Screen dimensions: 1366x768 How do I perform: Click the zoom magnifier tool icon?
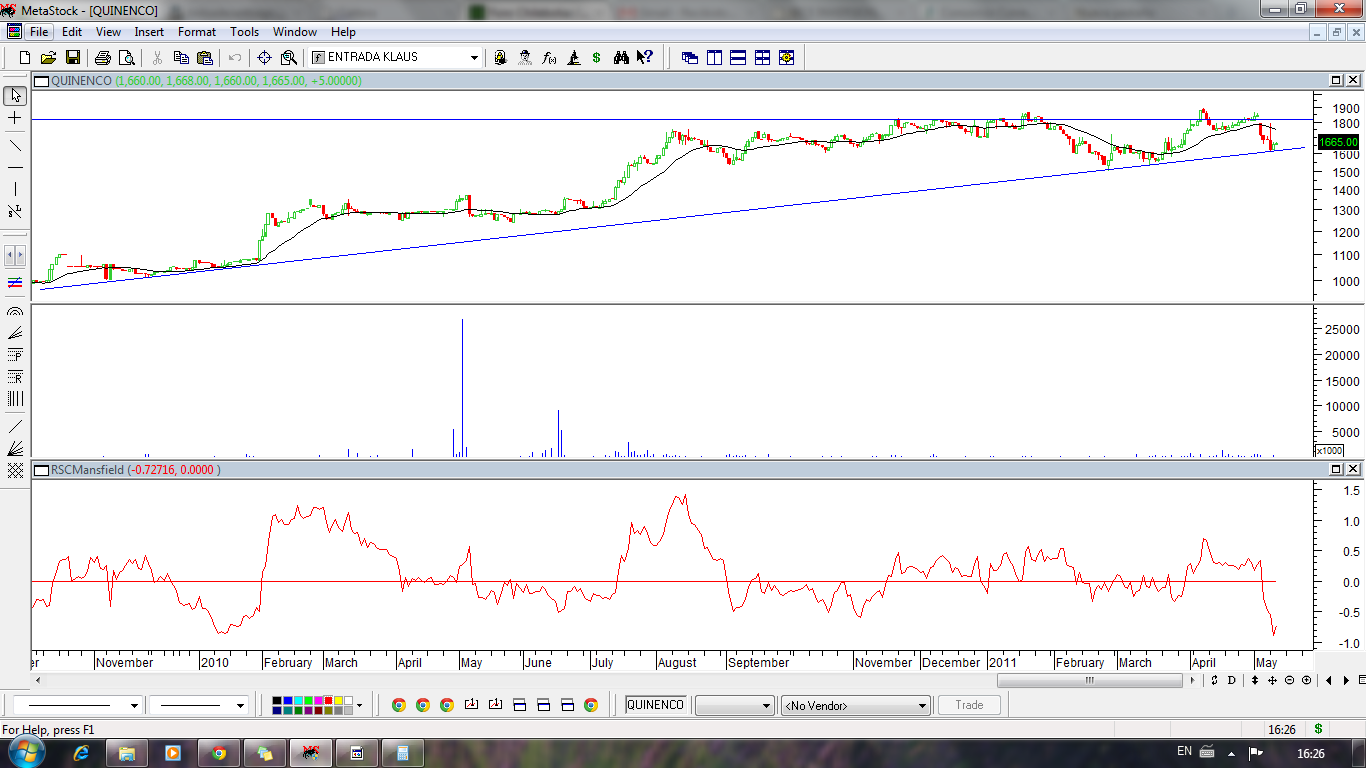(x=289, y=58)
